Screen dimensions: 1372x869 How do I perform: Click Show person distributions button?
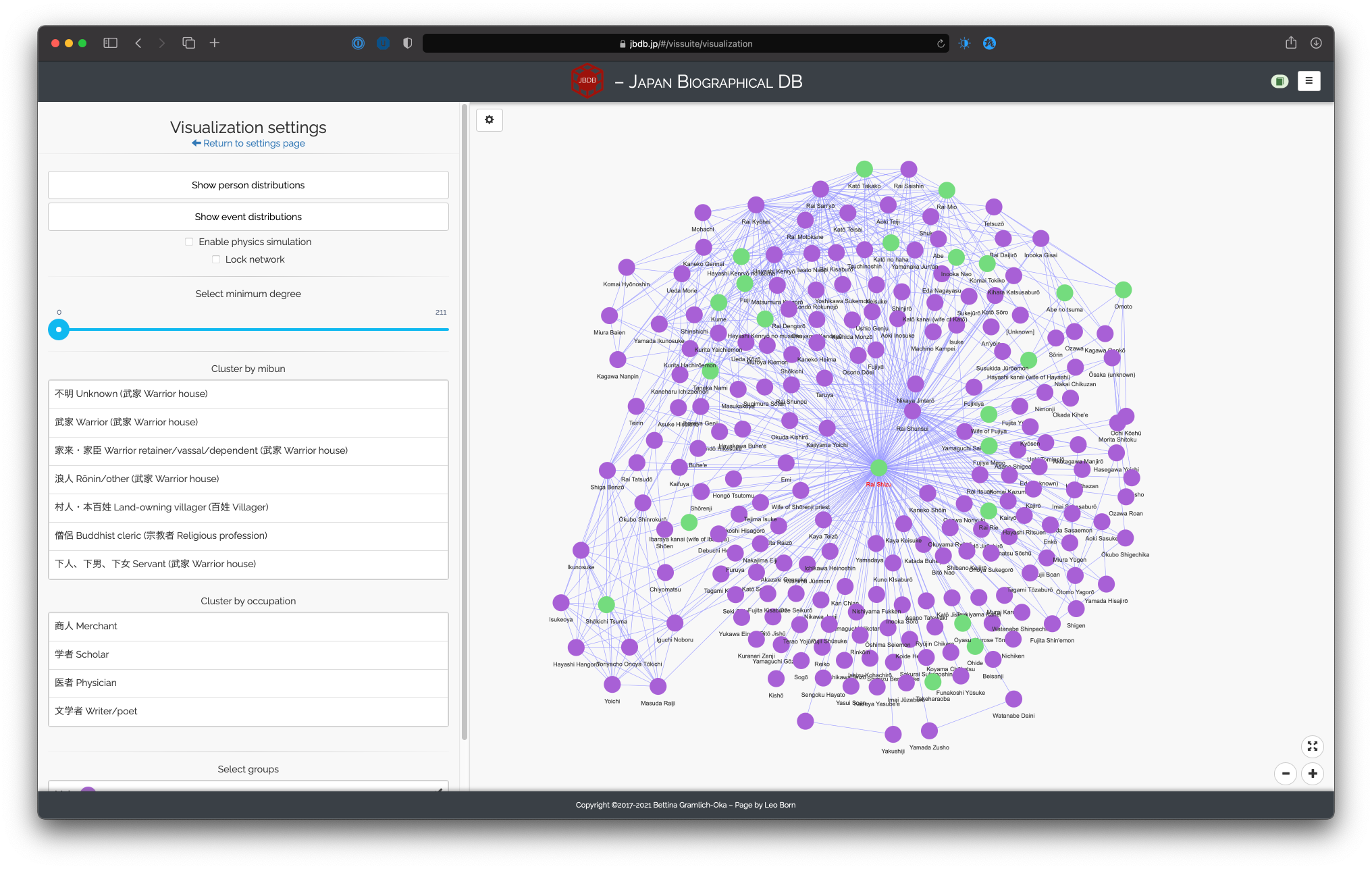248,185
